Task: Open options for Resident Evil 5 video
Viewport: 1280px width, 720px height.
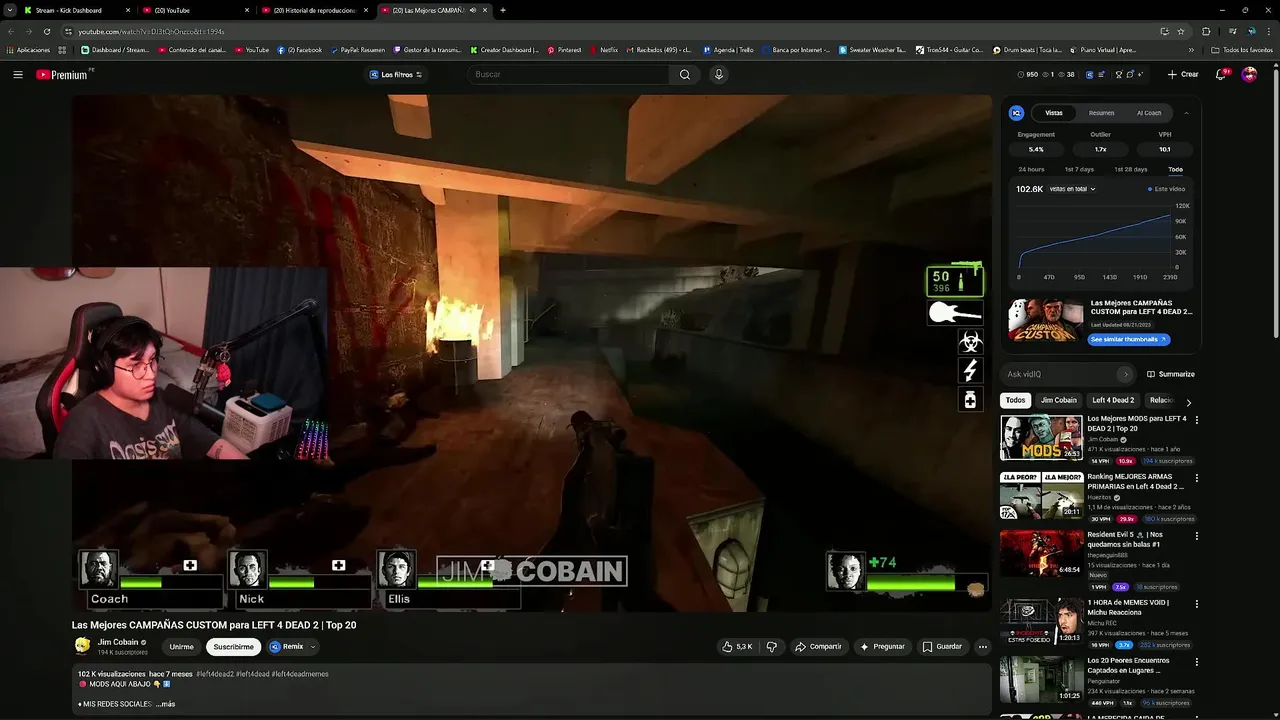Action: tap(1196, 536)
